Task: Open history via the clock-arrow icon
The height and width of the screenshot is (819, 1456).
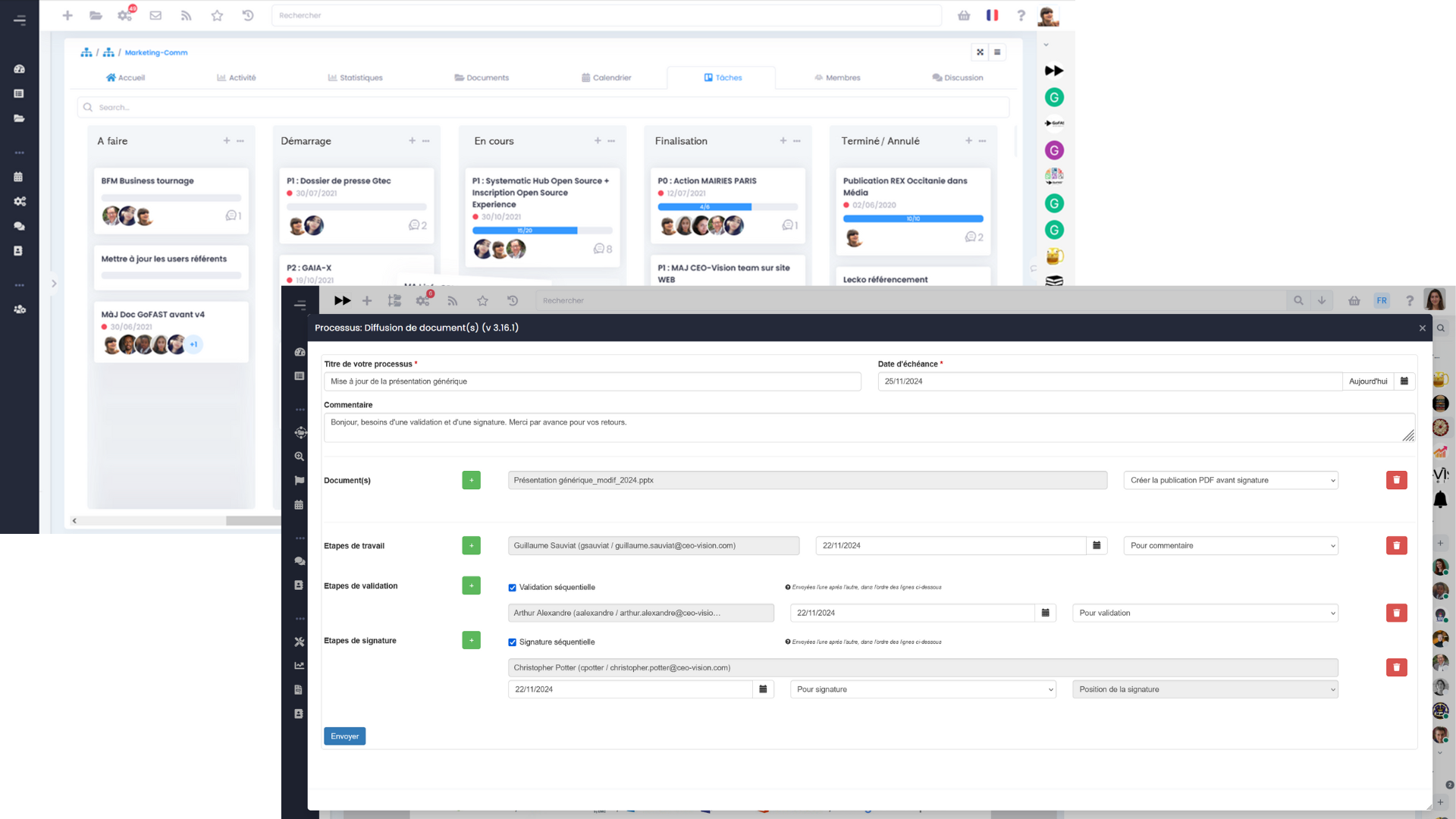Action: point(248,15)
